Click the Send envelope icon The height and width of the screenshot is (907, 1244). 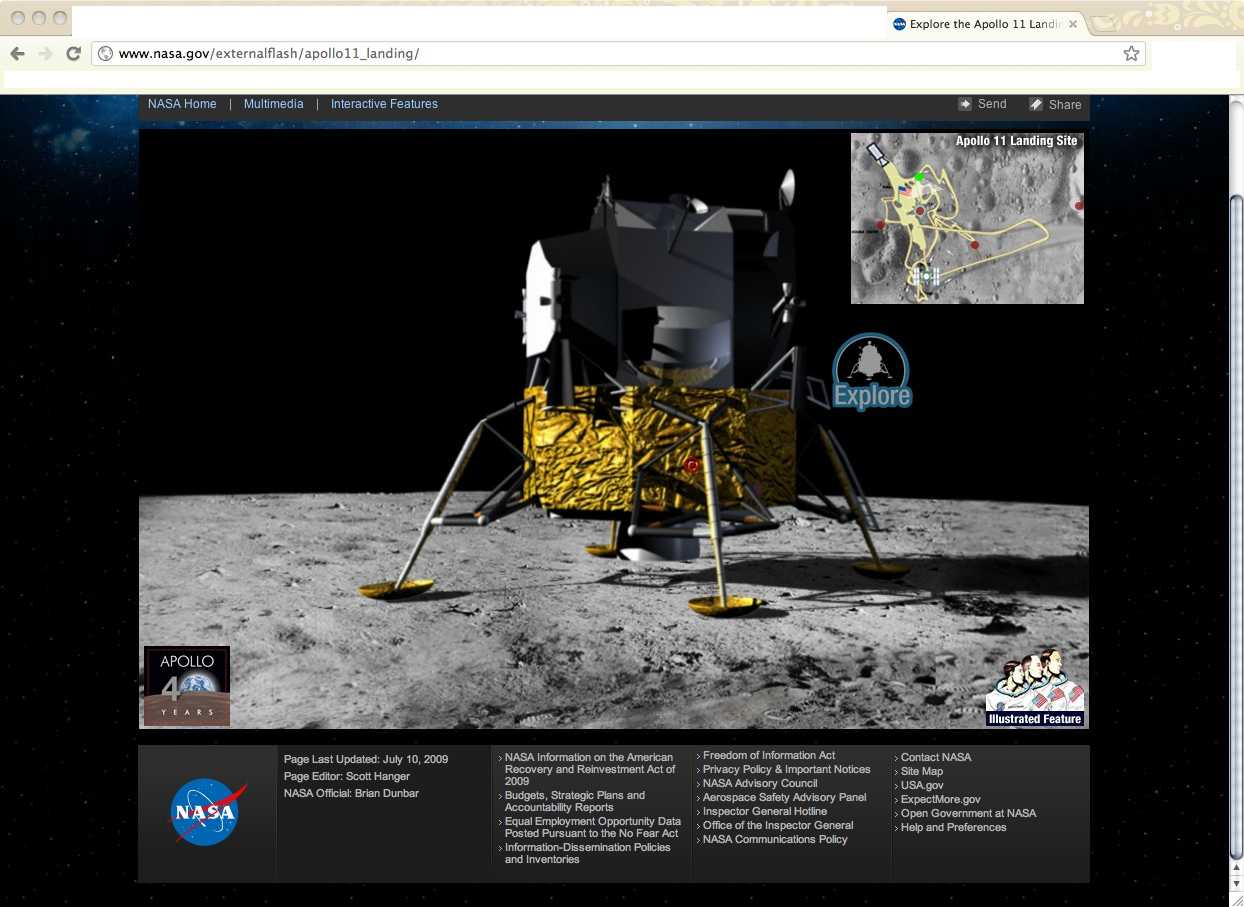coord(965,104)
